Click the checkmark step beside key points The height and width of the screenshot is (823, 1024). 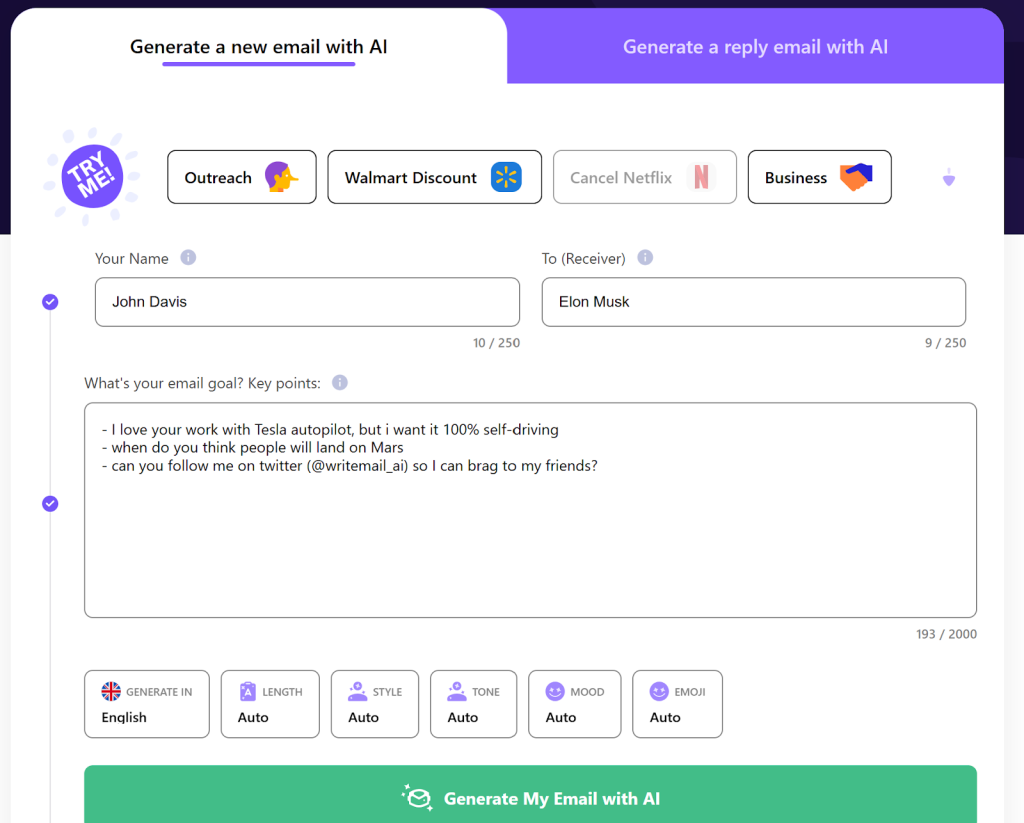coord(50,504)
